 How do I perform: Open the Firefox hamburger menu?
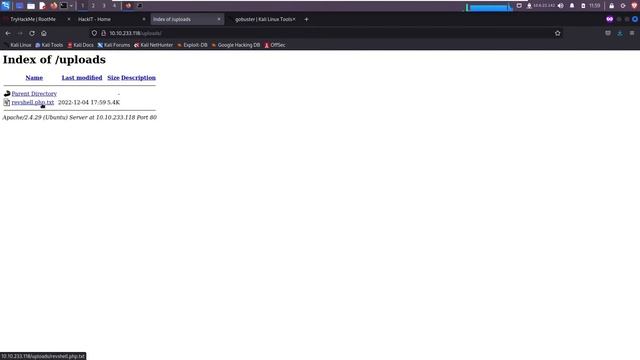click(x=632, y=33)
